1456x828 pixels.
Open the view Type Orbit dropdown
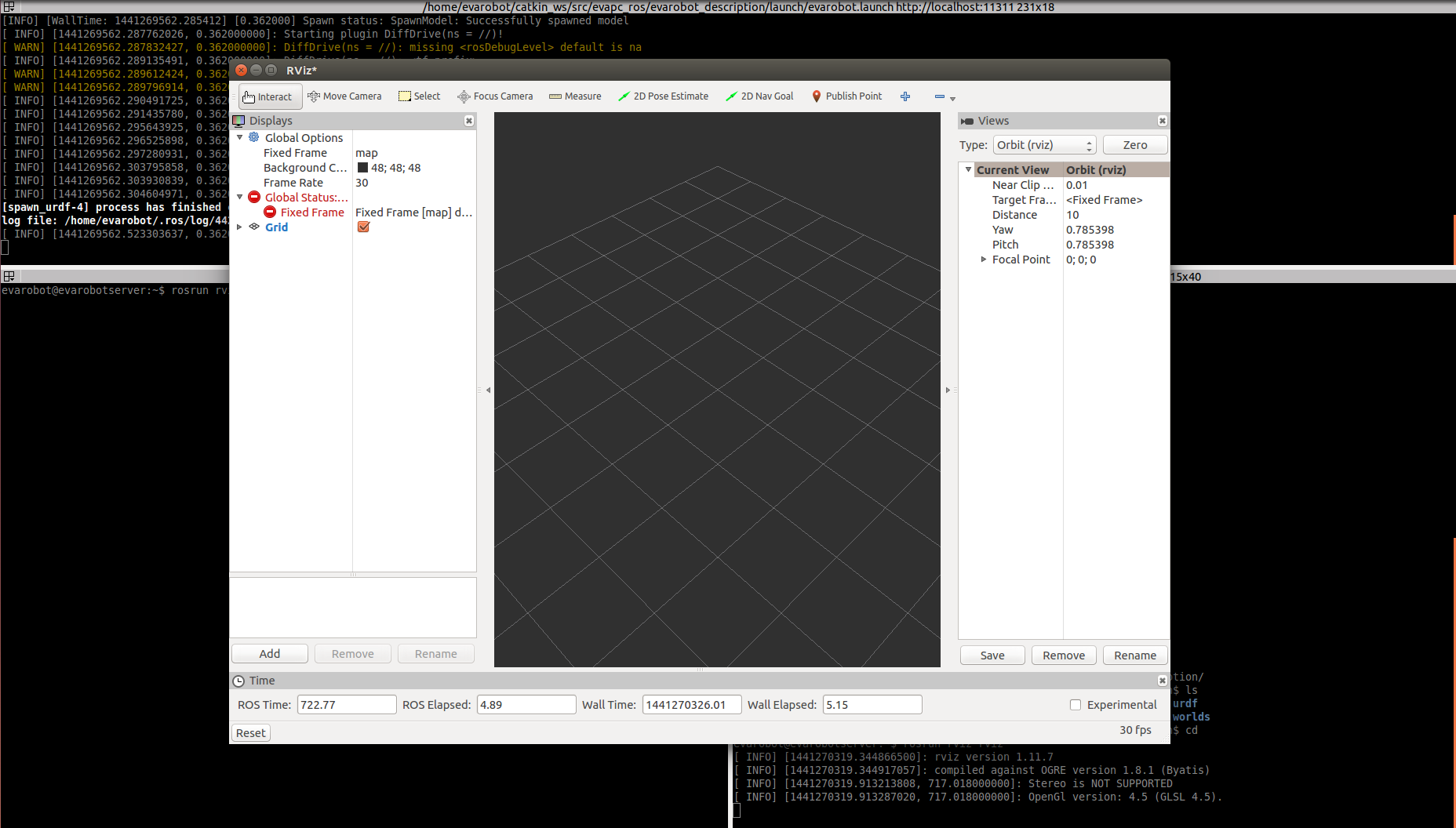tap(1044, 145)
